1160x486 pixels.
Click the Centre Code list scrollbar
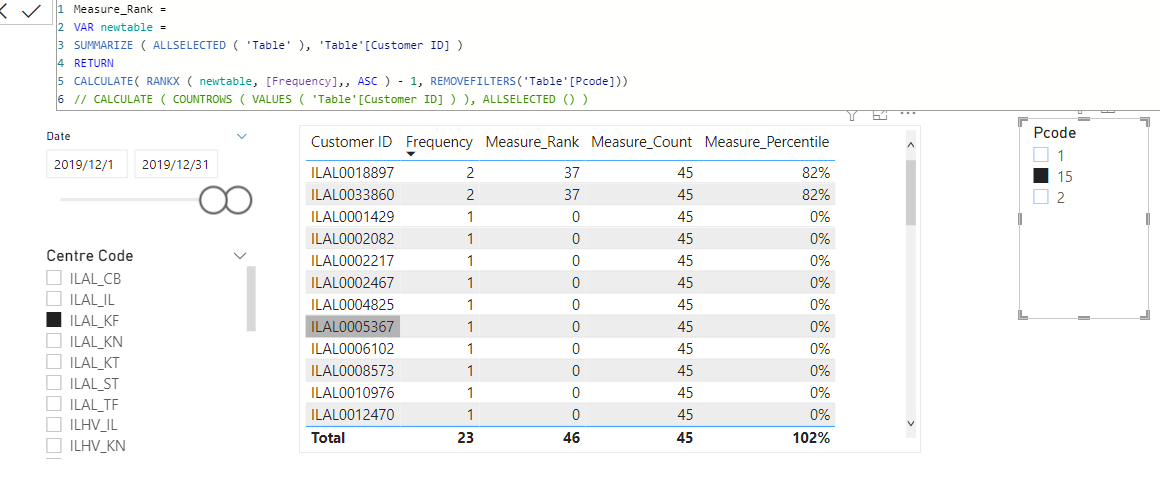[251, 298]
